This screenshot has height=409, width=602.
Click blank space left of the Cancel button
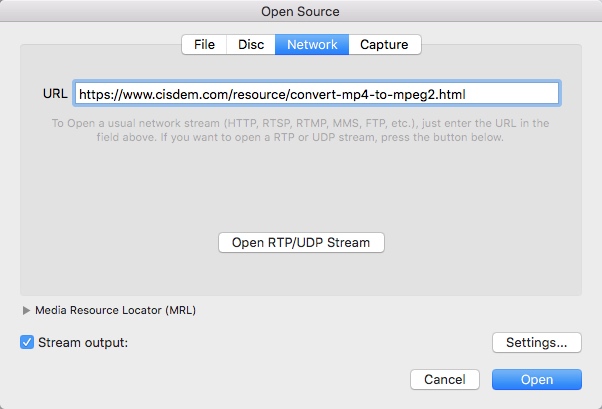coord(250,380)
